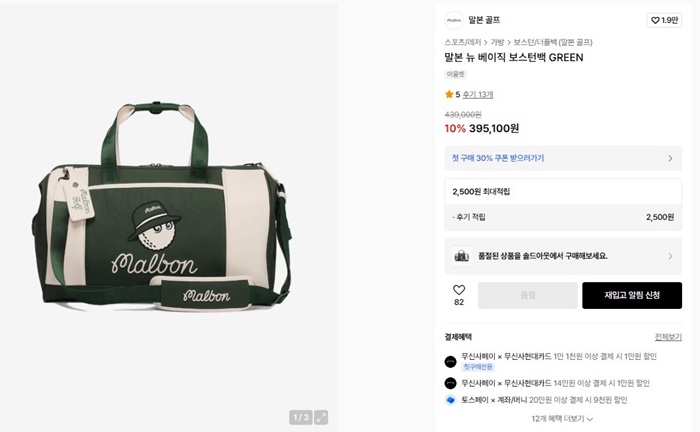700x432 pixels.
Task: Click the orange star rating icon
Action: tap(449, 94)
